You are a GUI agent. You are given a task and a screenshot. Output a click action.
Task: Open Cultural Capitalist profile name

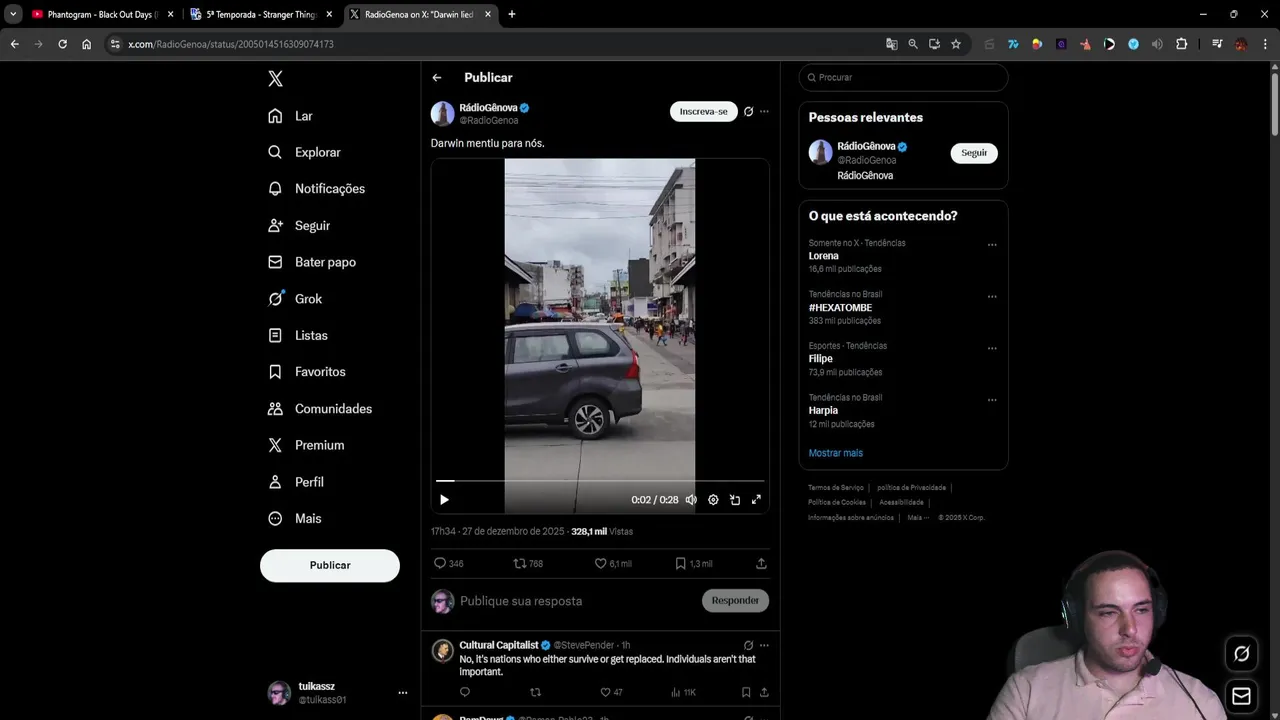(499, 645)
